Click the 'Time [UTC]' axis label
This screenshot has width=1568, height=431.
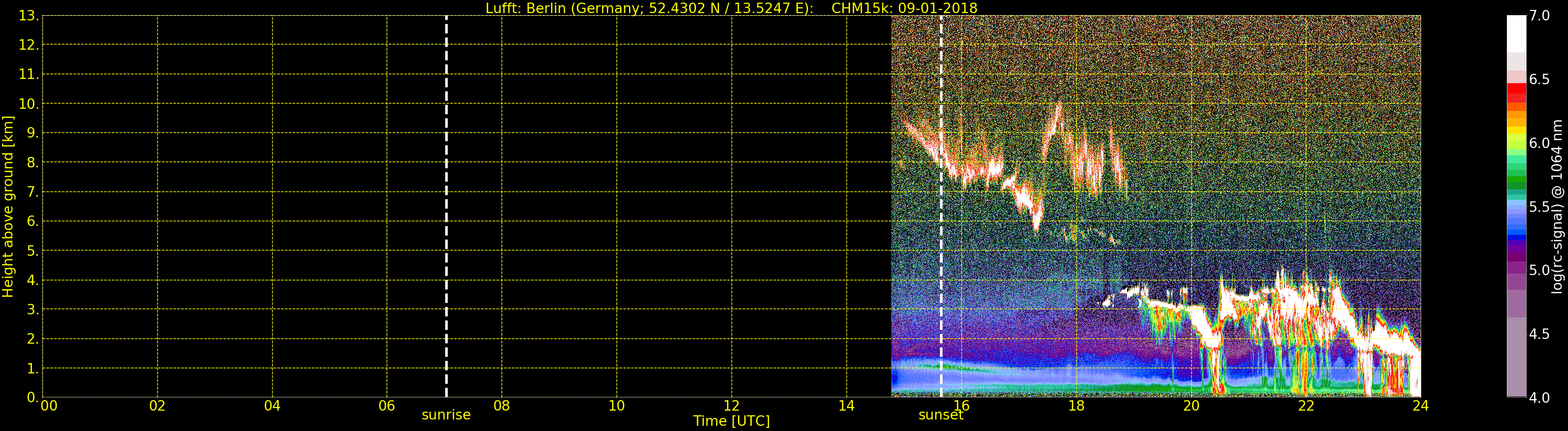click(x=731, y=421)
